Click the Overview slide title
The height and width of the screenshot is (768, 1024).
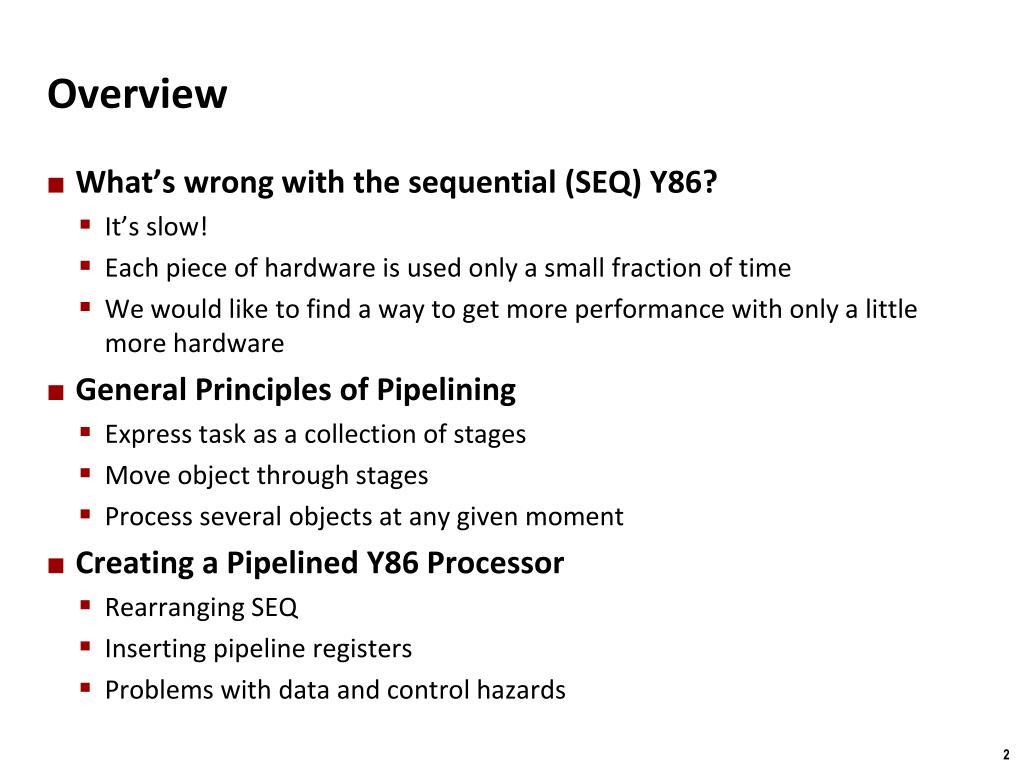(x=137, y=94)
